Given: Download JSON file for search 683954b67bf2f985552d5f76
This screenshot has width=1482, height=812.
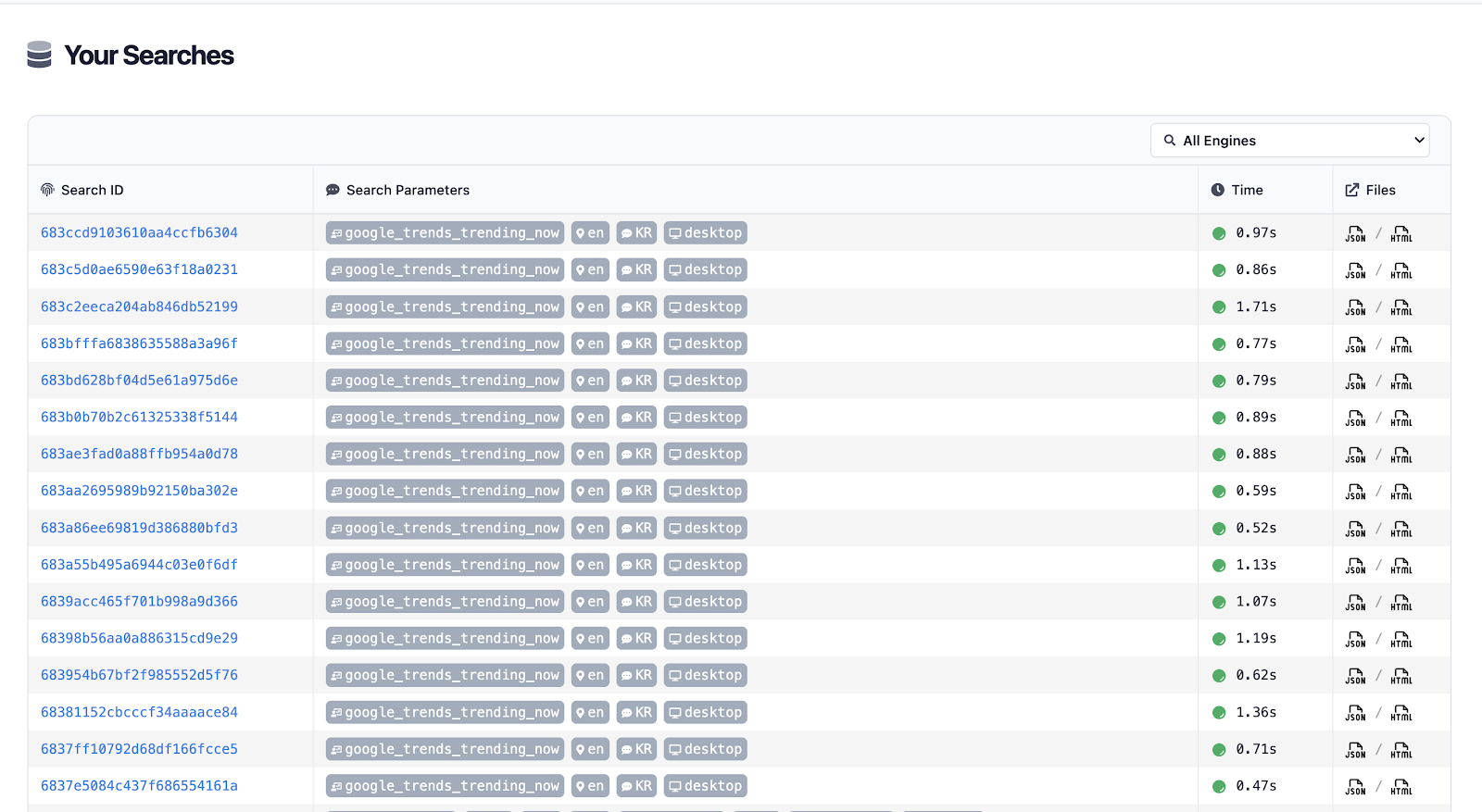Looking at the screenshot, I should click(1355, 676).
